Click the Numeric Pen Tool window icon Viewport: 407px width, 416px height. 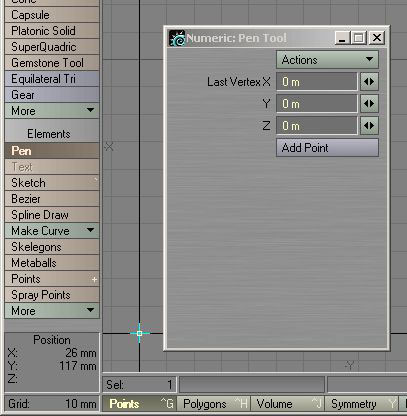click(x=177, y=38)
